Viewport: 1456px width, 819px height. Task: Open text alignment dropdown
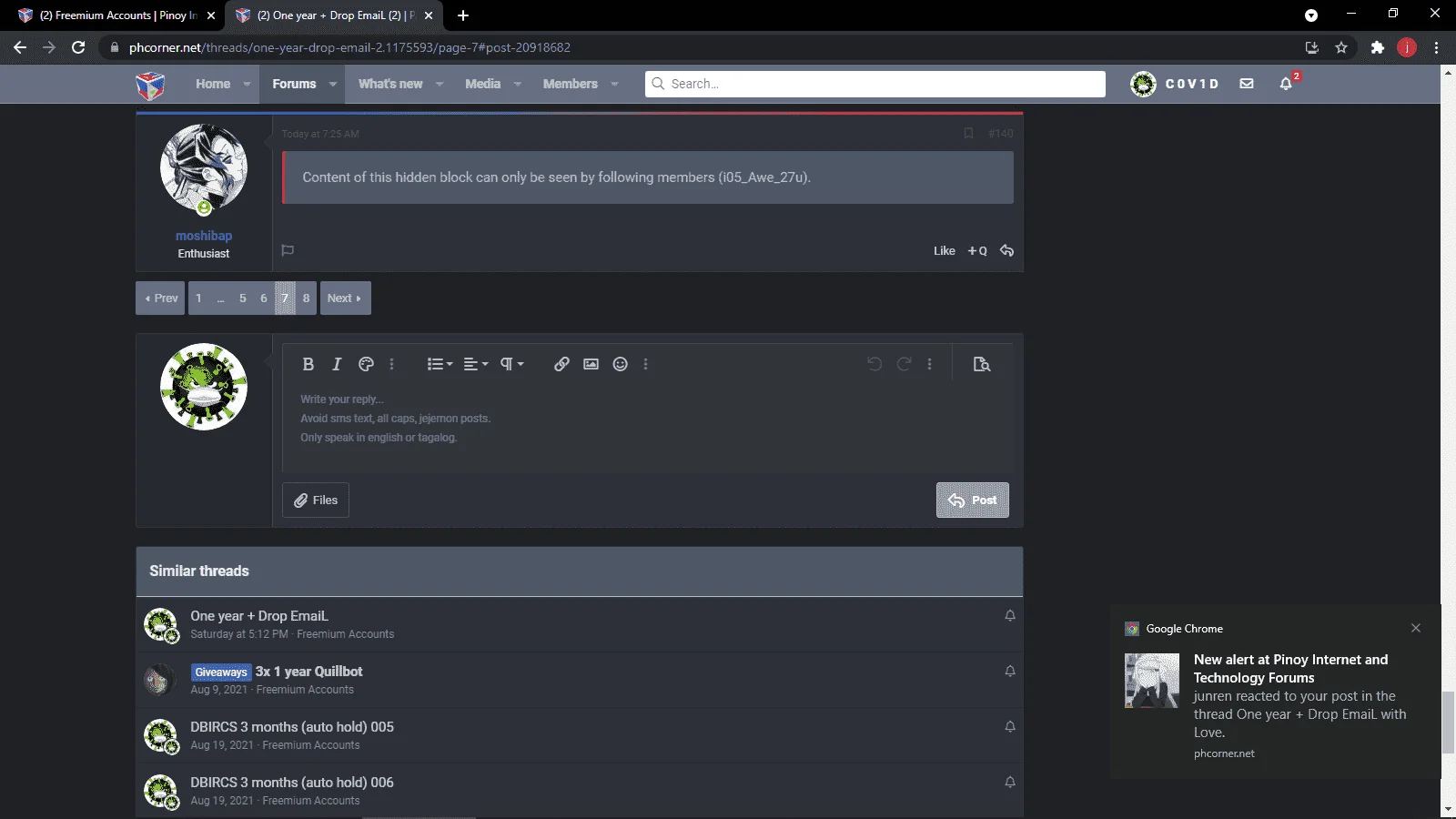(x=476, y=364)
